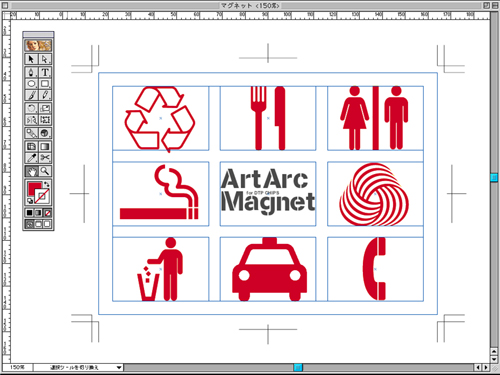Select the smoking cigarette pictogram
The image size is (500, 375).
pyautogui.click(x=159, y=192)
